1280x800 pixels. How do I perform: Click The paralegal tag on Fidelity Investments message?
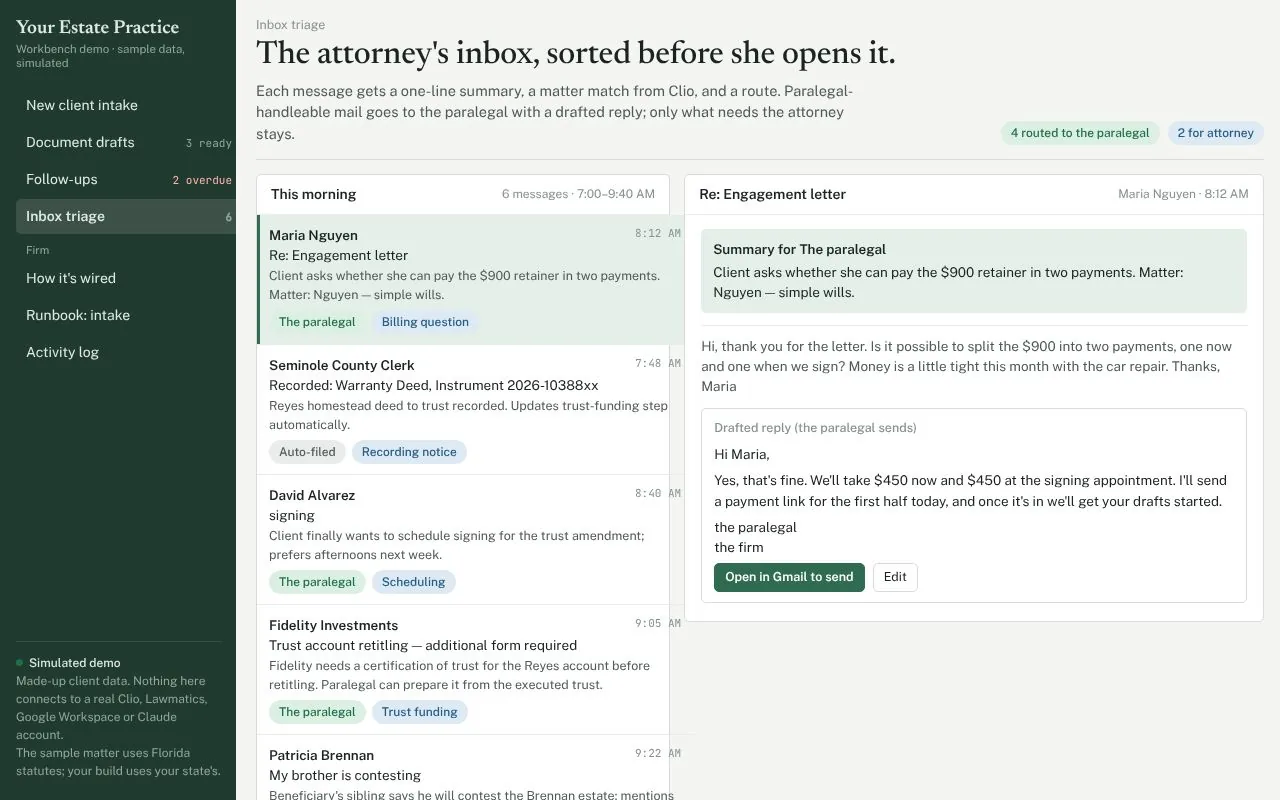click(317, 712)
